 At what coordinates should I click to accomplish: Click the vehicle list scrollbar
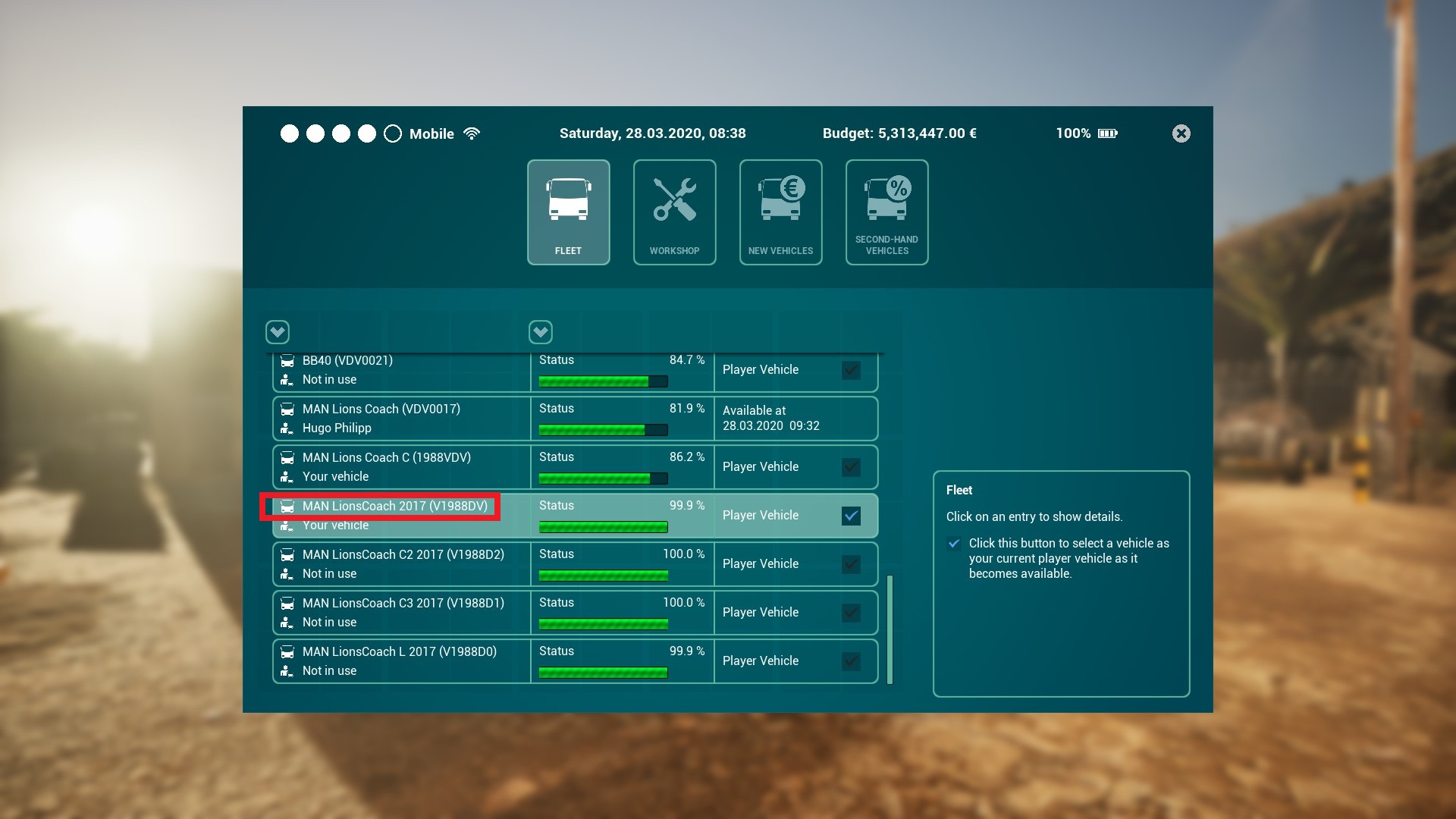(x=890, y=629)
